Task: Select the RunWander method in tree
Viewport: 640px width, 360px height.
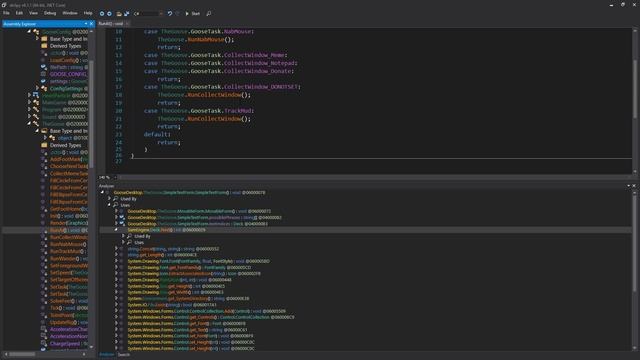Action: 68,258
